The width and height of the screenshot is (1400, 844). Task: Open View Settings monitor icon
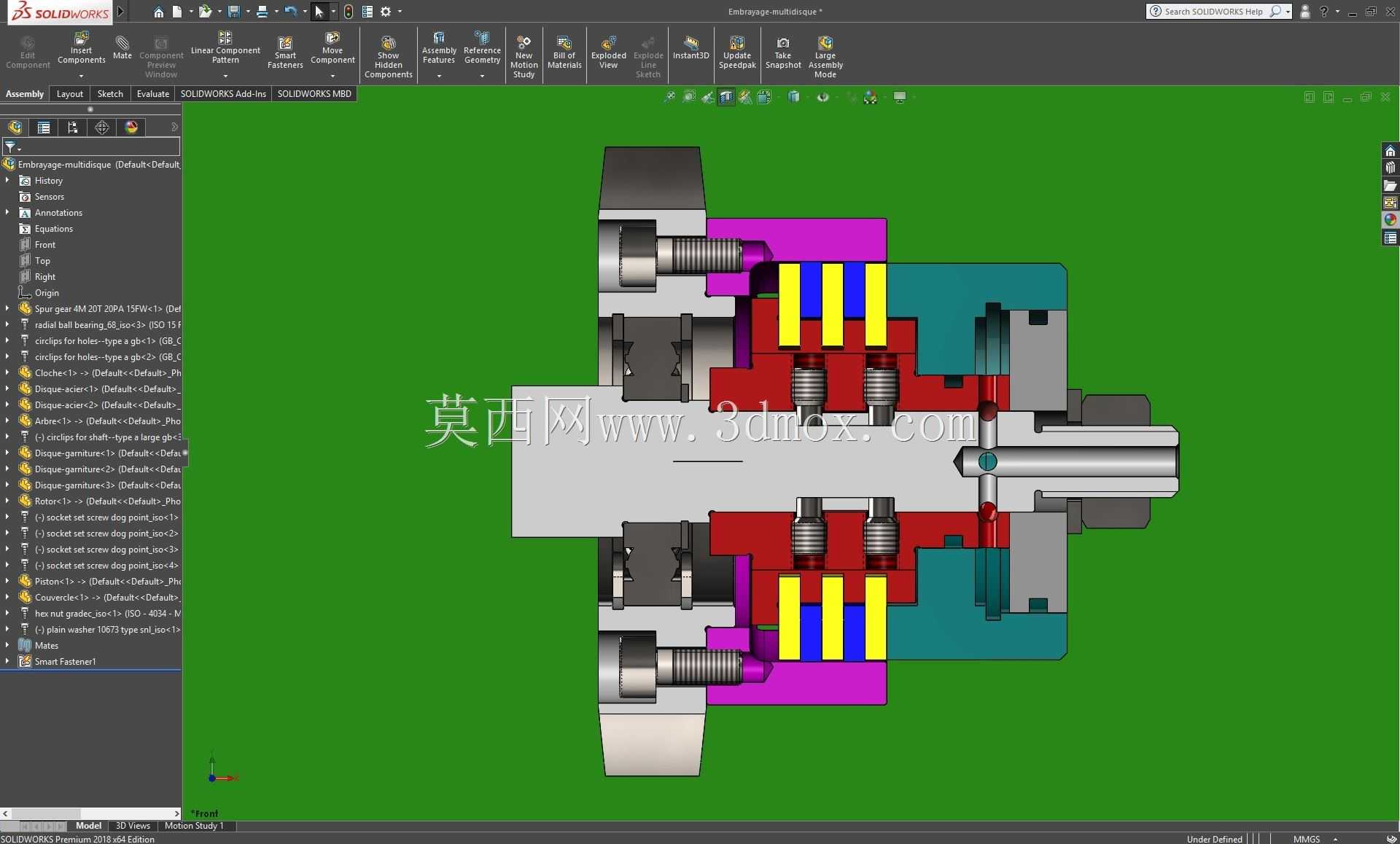pyautogui.click(x=900, y=97)
